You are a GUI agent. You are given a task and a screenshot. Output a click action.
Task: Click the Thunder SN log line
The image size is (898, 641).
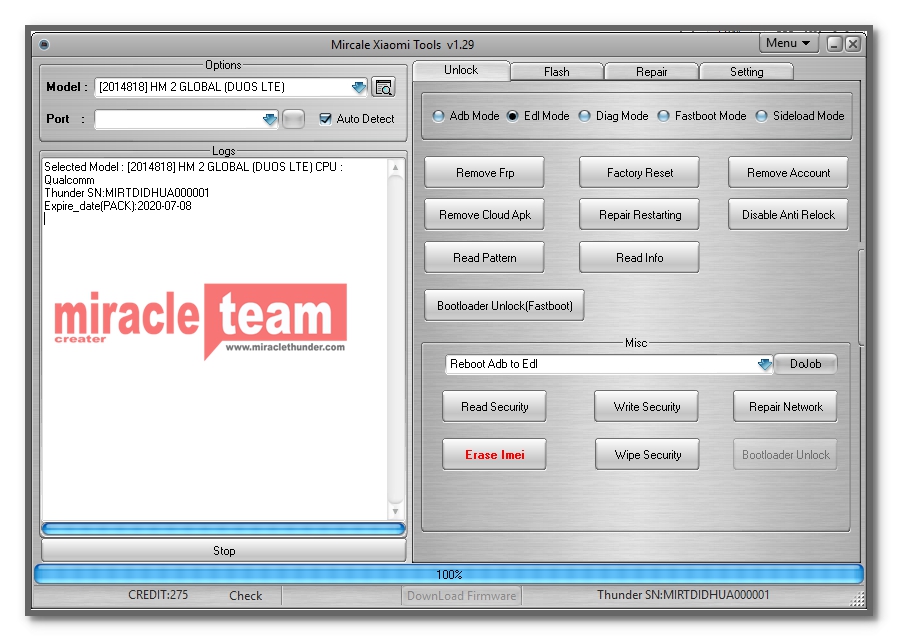coord(127,193)
